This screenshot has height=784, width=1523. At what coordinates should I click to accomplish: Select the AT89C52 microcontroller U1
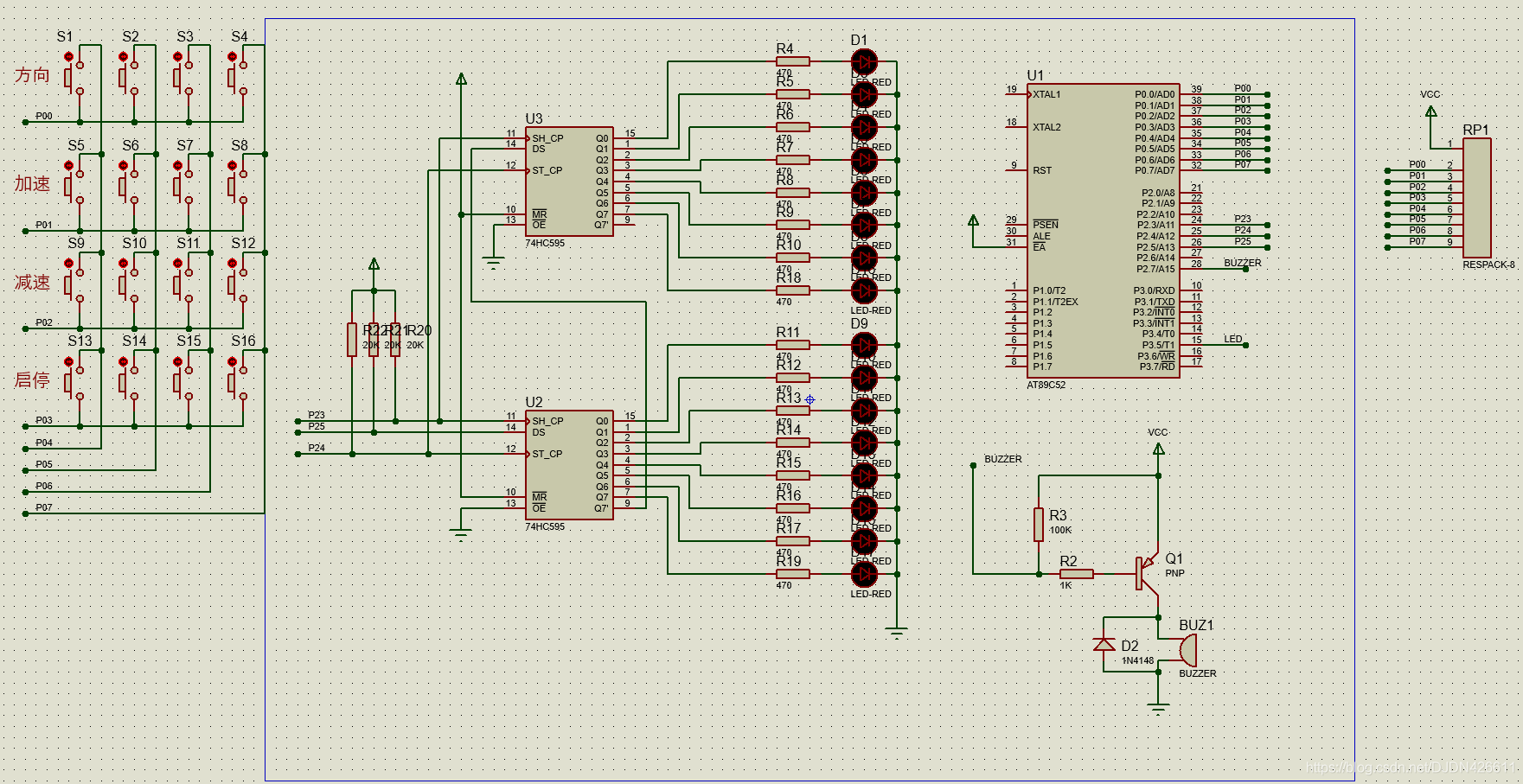point(1103,231)
